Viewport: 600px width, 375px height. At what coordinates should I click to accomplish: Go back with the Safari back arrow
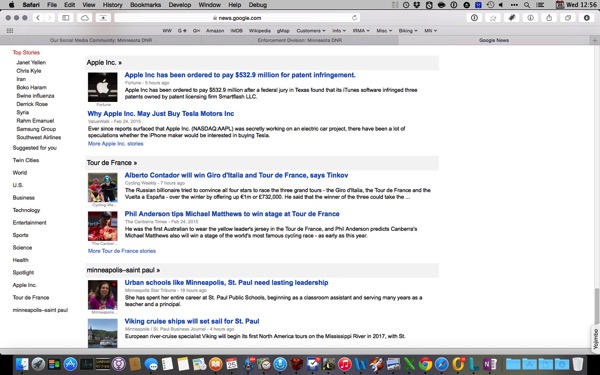pyautogui.click(x=38, y=18)
